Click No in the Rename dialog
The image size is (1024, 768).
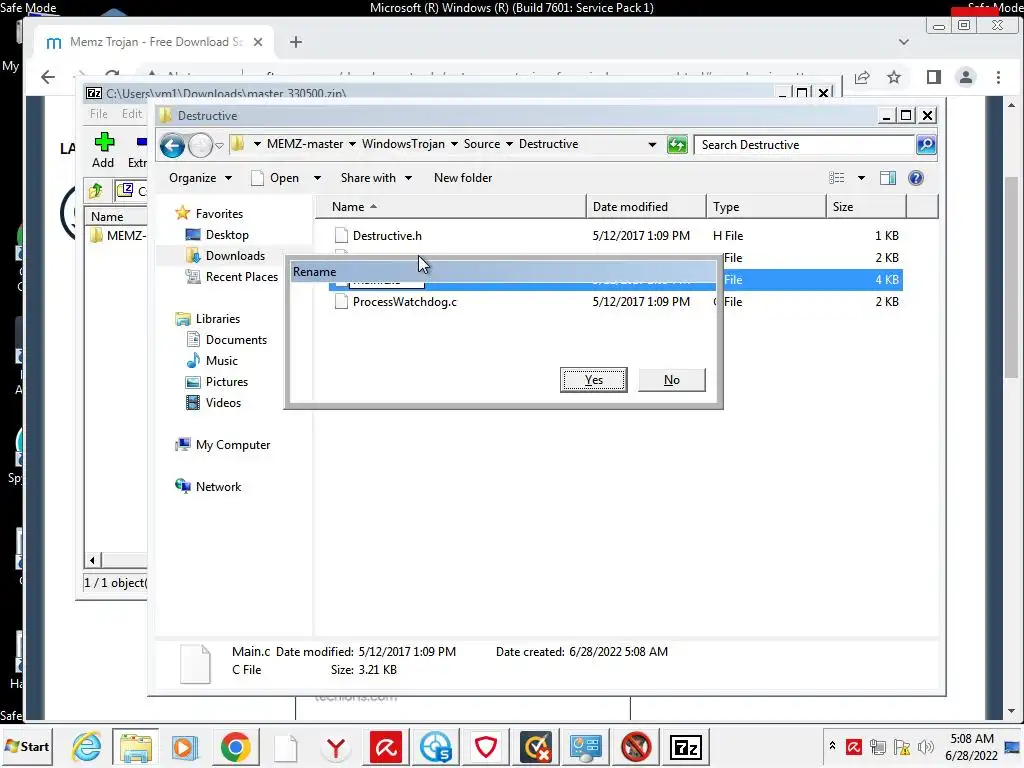point(671,380)
